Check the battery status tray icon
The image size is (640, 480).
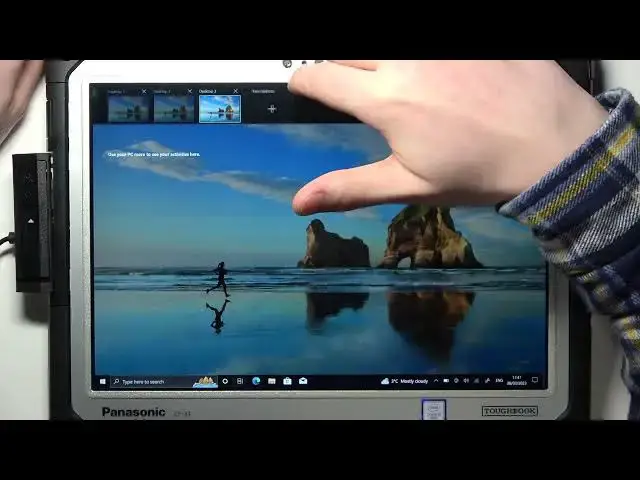pos(446,381)
